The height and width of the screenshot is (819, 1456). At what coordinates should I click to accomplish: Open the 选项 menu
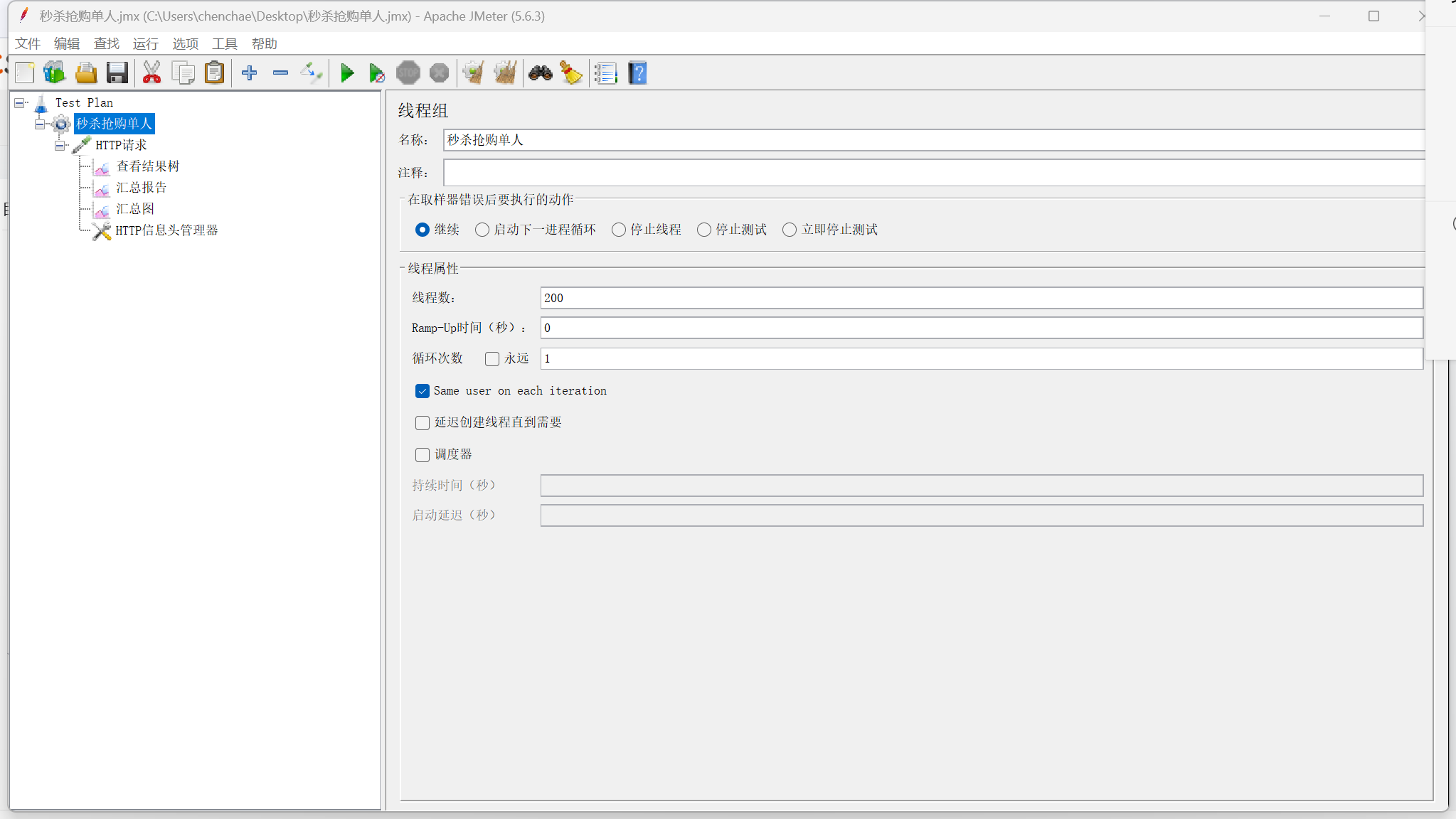pyautogui.click(x=185, y=44)
